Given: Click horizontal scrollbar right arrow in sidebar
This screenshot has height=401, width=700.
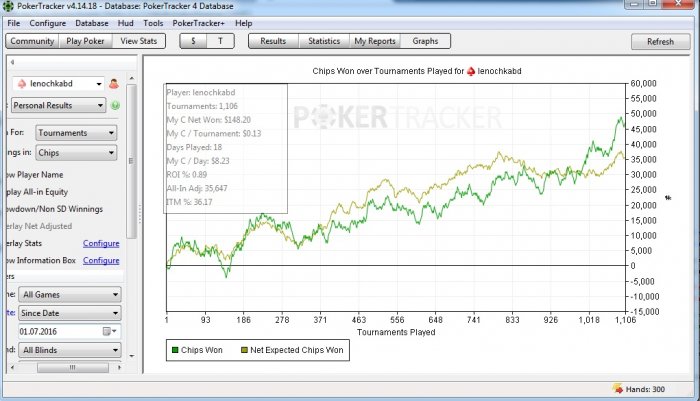Looking at the screenshot, I should tap(119, 368).
